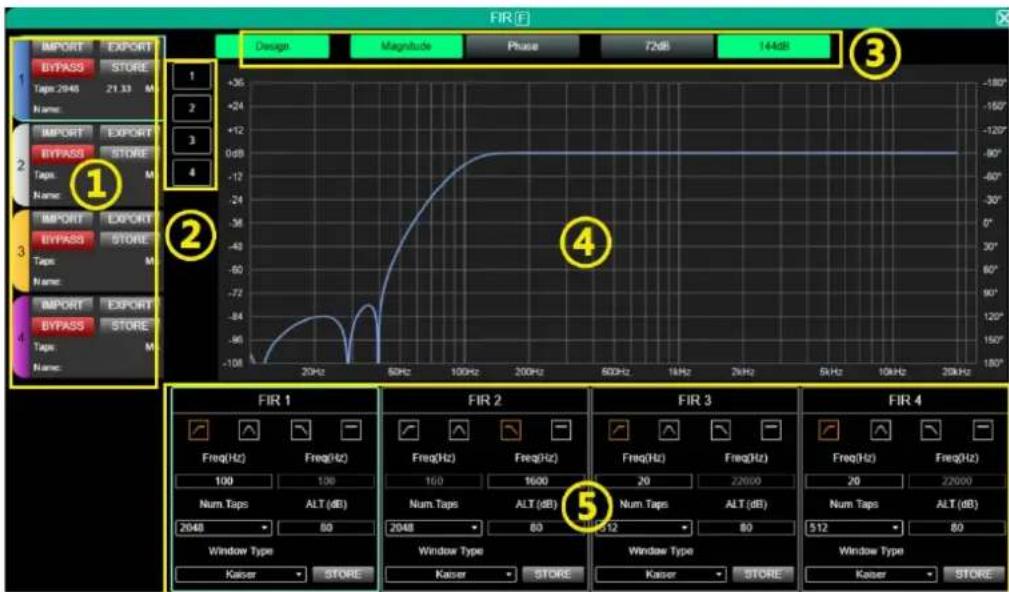1009x592 pixels.
Task: Click IMPORT for channel 1
Action: click(x=62, y=47)
